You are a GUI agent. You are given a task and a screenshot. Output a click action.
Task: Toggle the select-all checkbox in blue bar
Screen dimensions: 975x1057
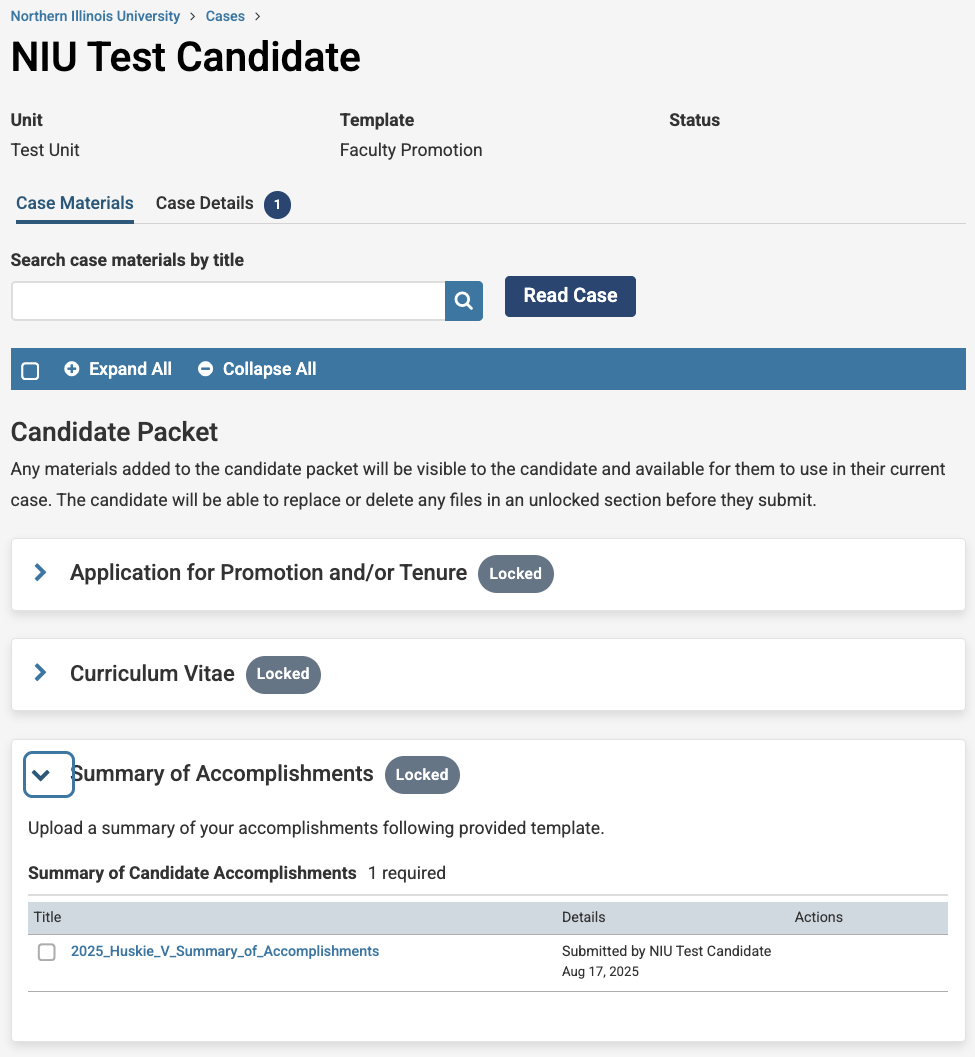click(x=30, y=371)
